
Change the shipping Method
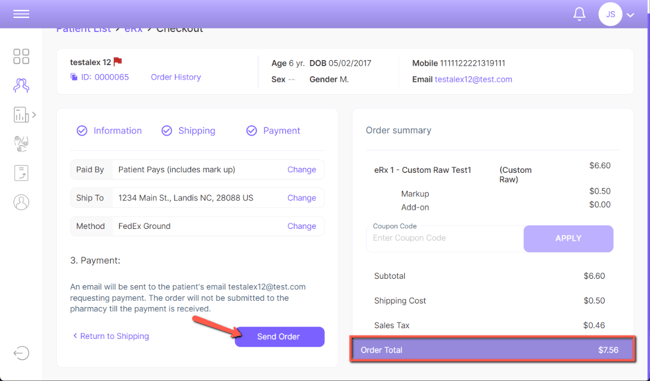pyautogui.click(x=301, y=226)
